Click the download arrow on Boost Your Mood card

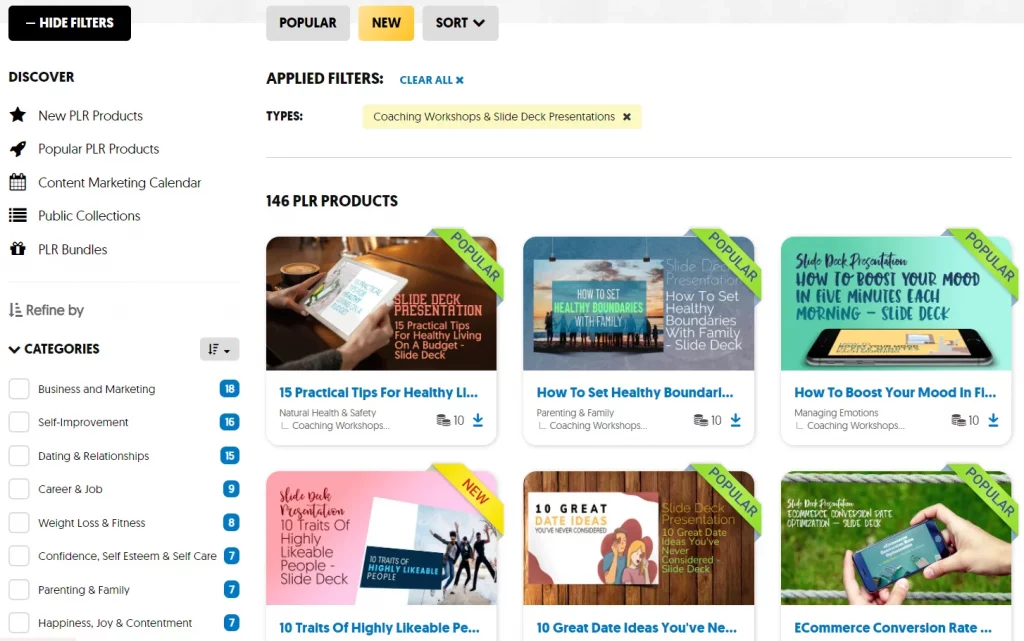tap(993, 420)
